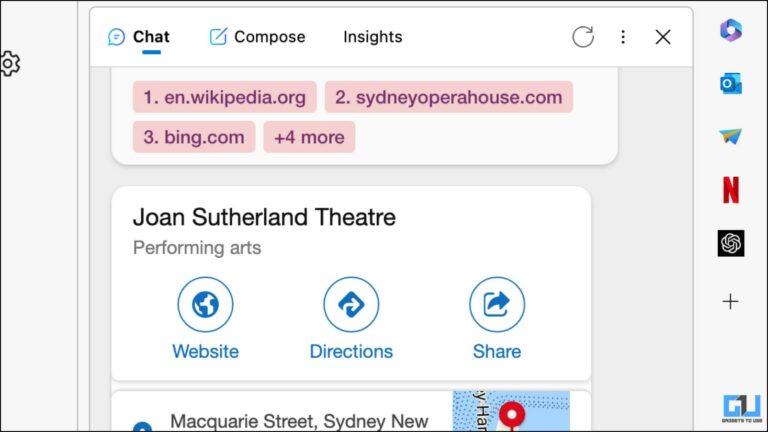Open the Insights tab

point(372,37)
